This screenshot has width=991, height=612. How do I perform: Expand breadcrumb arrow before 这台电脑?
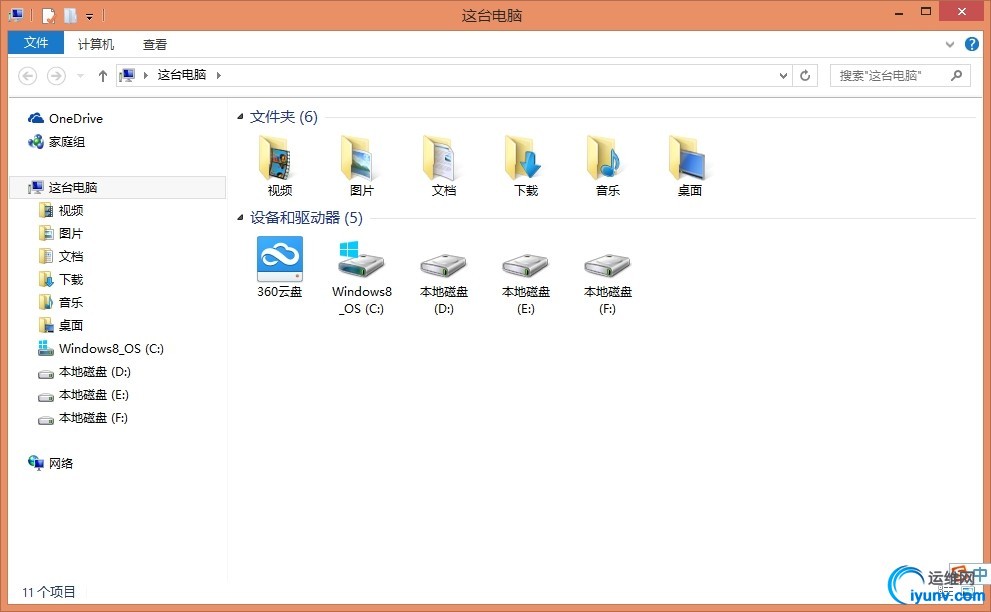point(145,75)
